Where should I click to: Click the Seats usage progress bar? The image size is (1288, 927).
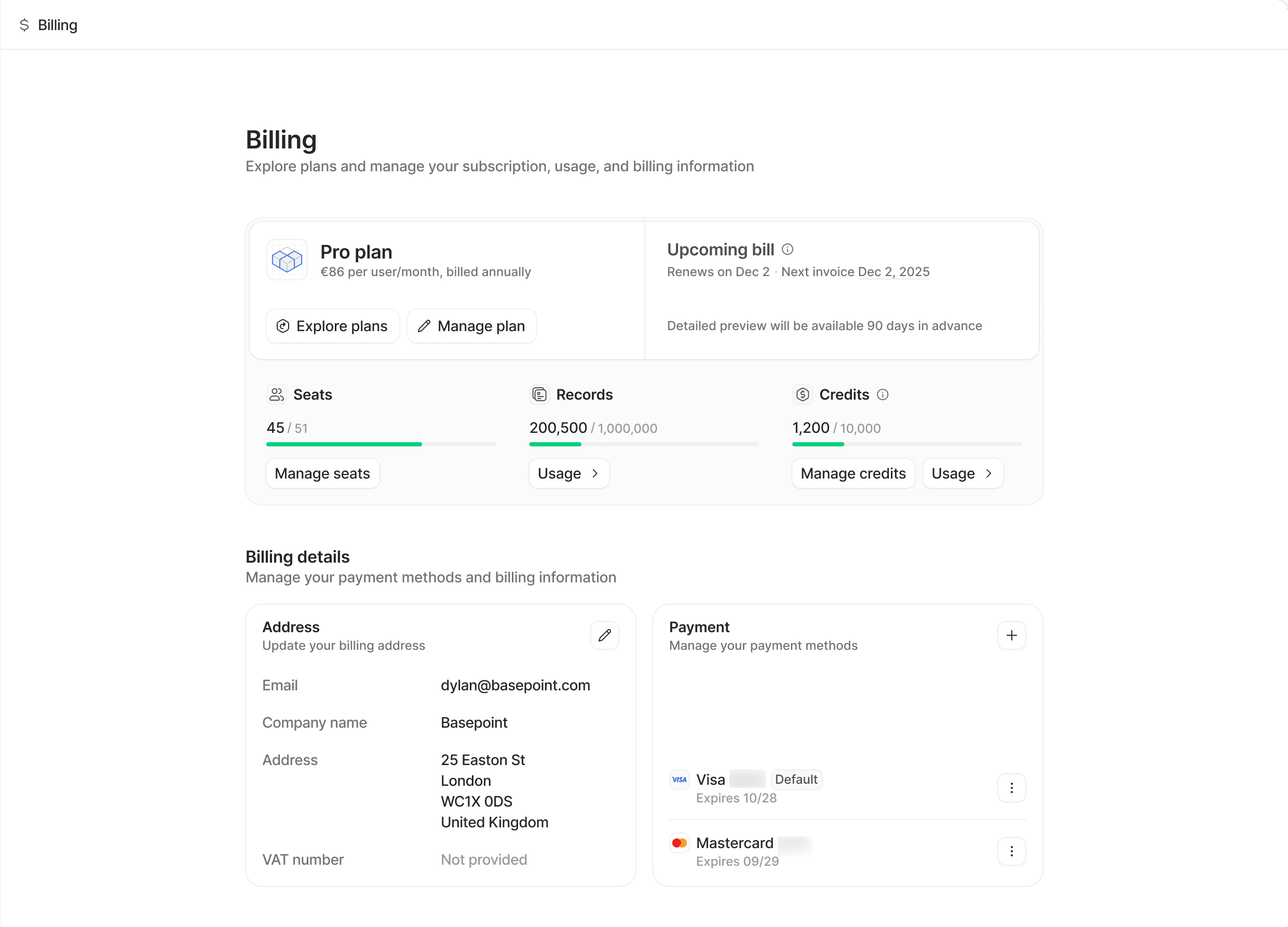point(381,444)
